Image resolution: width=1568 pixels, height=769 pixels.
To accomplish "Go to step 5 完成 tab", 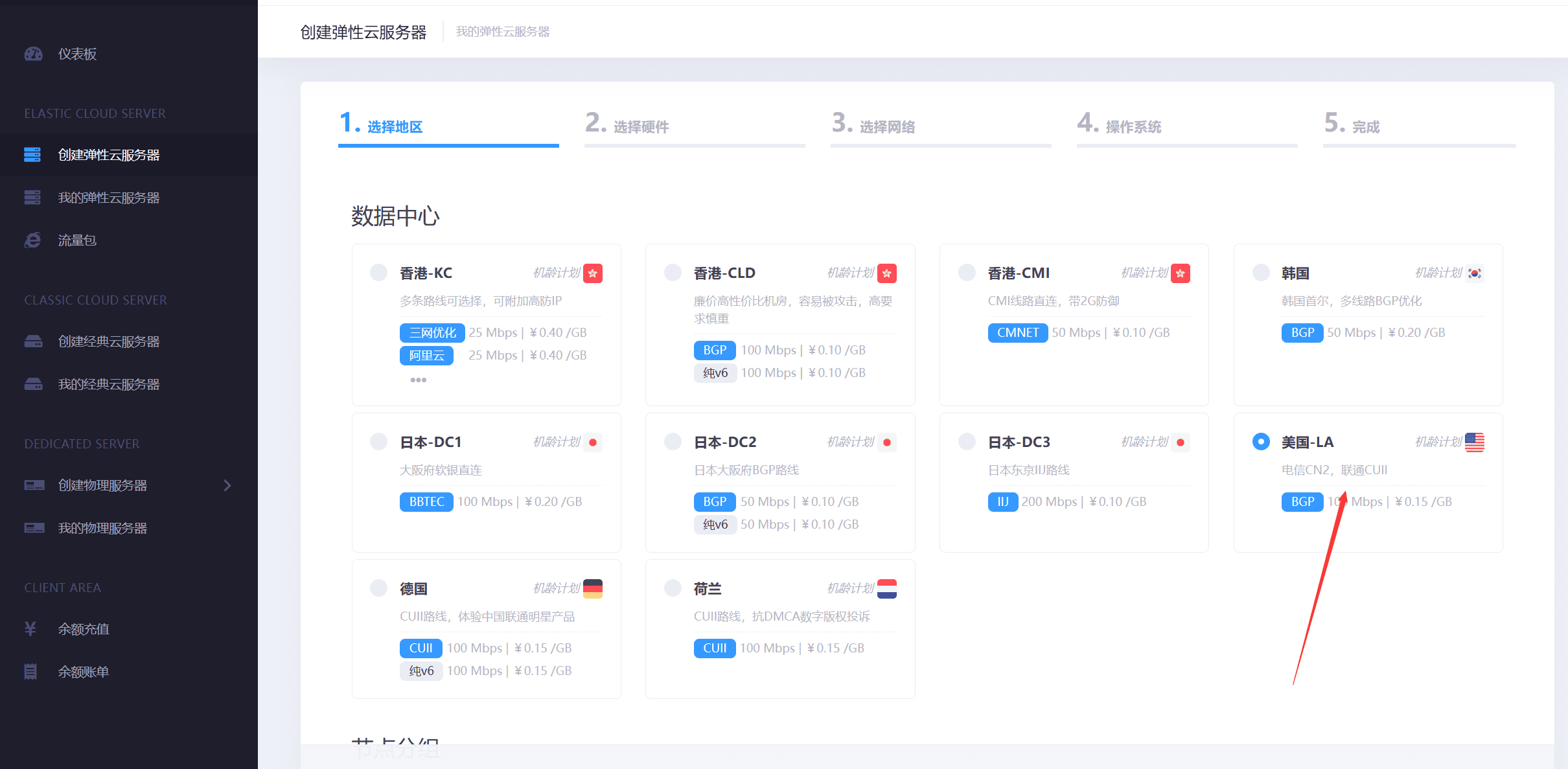I will click(1419, 127).
